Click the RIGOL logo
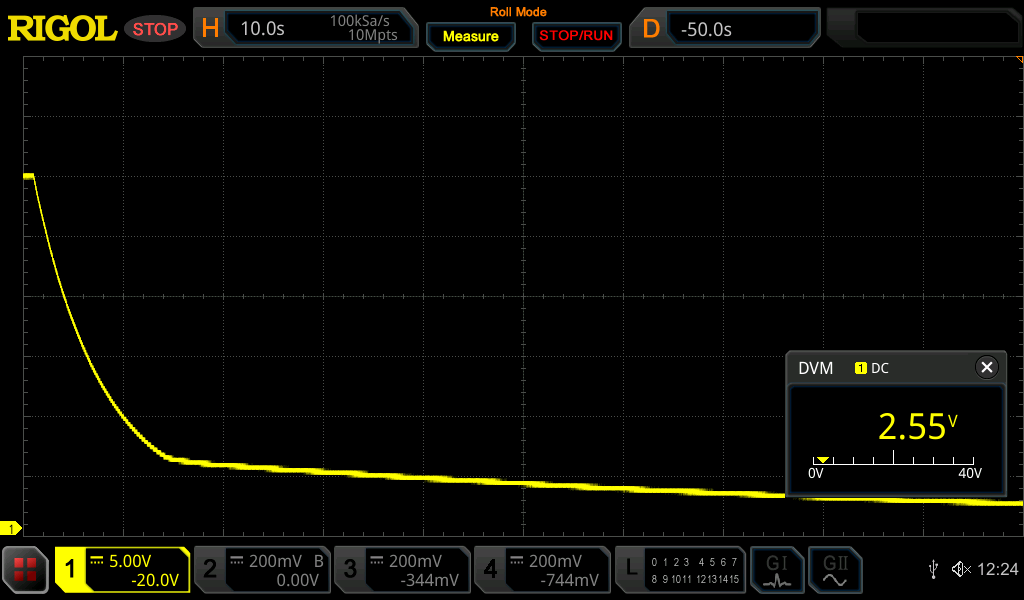 tap(62, 29)
